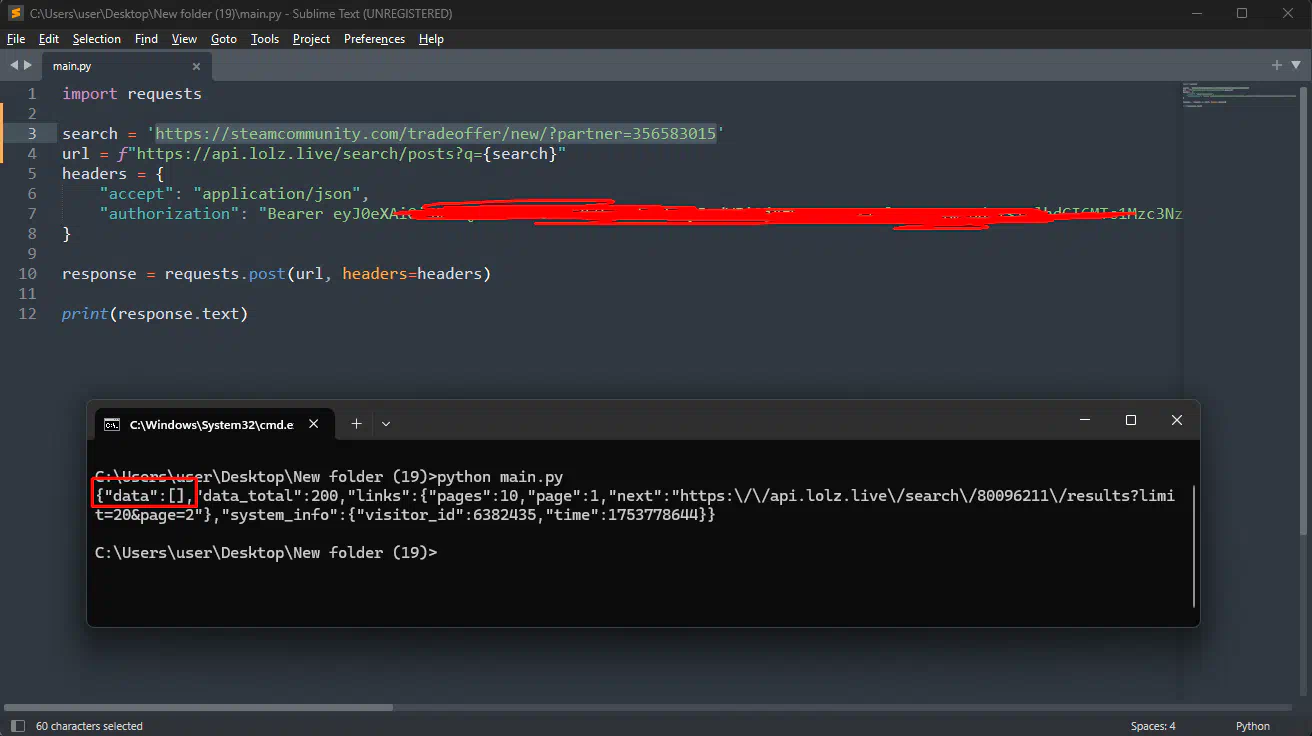1312x736 pixels.
Task: Toggle the side bar icon in status bar
Action: point(17,726)
